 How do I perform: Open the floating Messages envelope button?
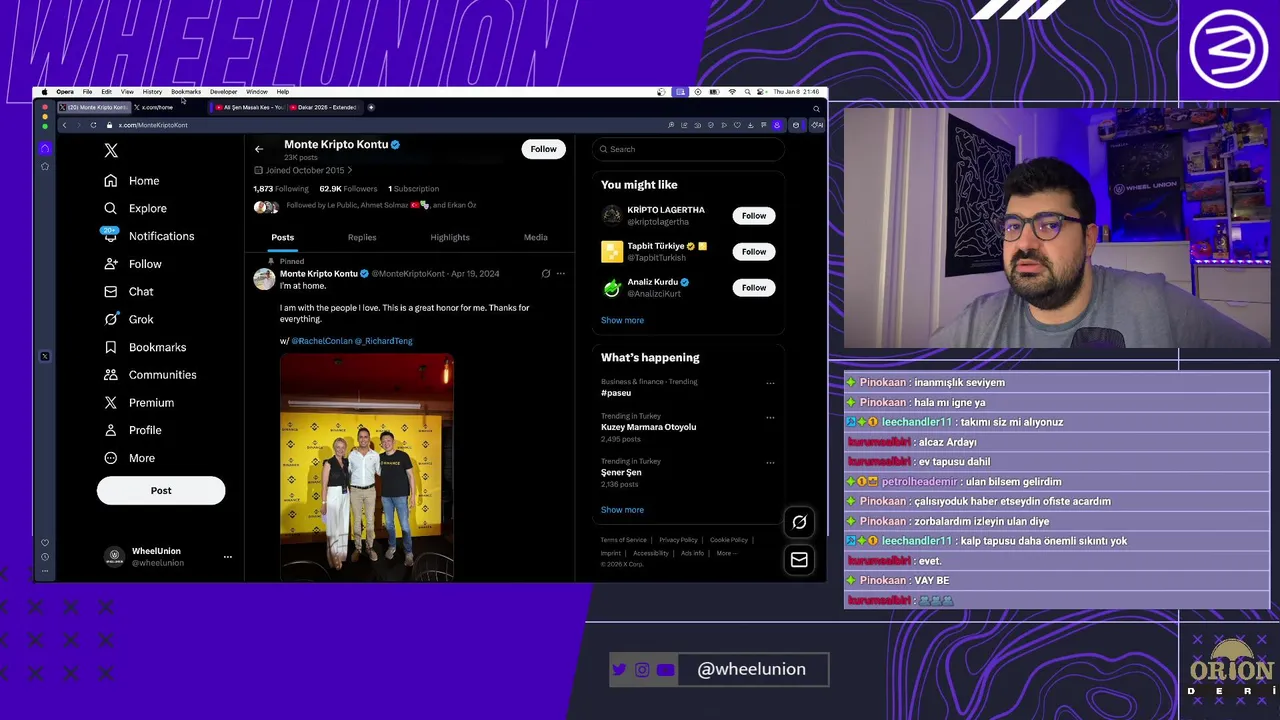click(799, 560)
